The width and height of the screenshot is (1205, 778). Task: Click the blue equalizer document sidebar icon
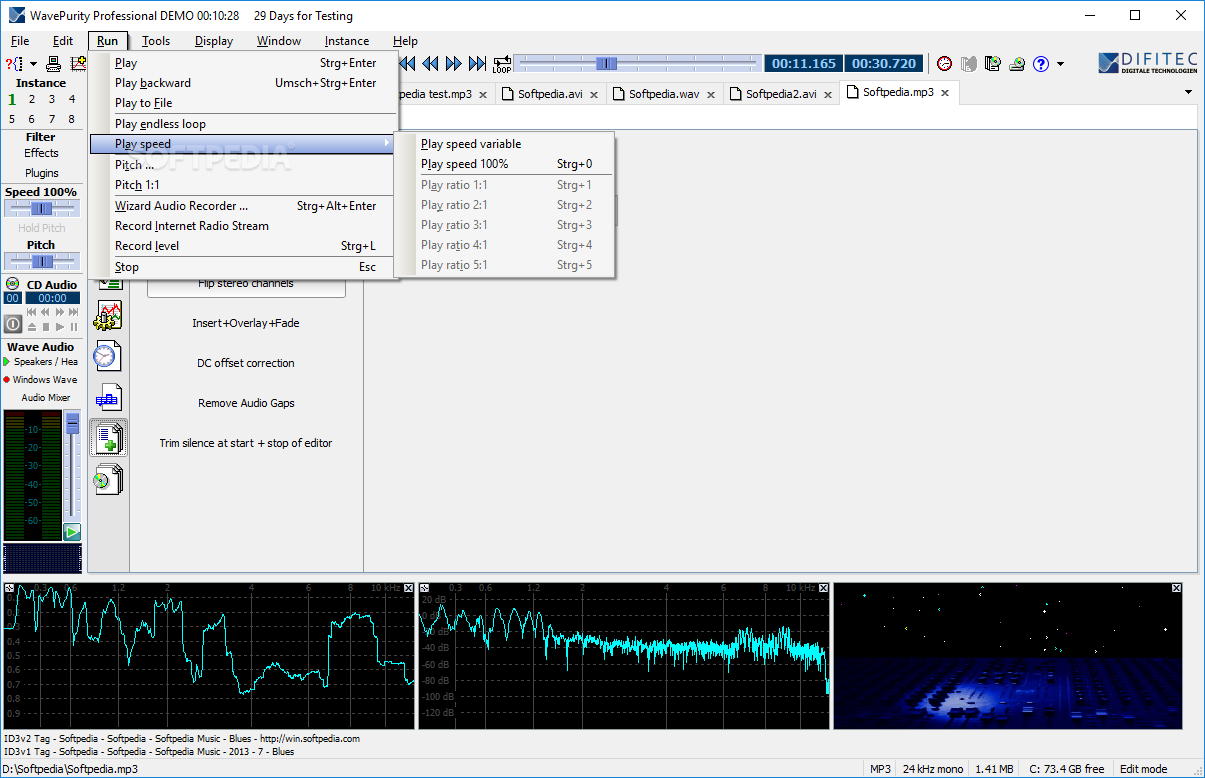point(108,397)
